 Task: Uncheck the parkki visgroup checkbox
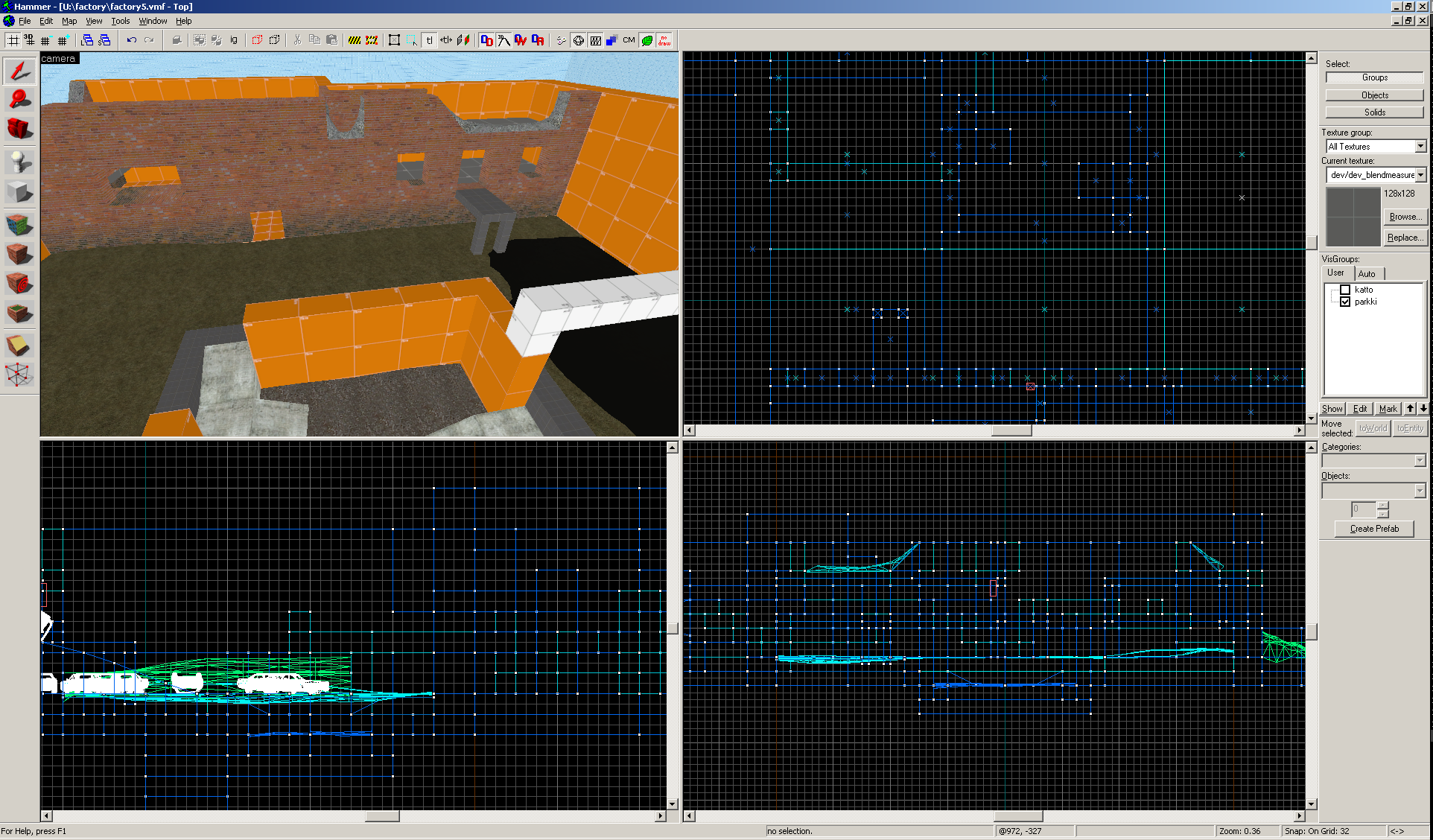(x=1345, y=302)
